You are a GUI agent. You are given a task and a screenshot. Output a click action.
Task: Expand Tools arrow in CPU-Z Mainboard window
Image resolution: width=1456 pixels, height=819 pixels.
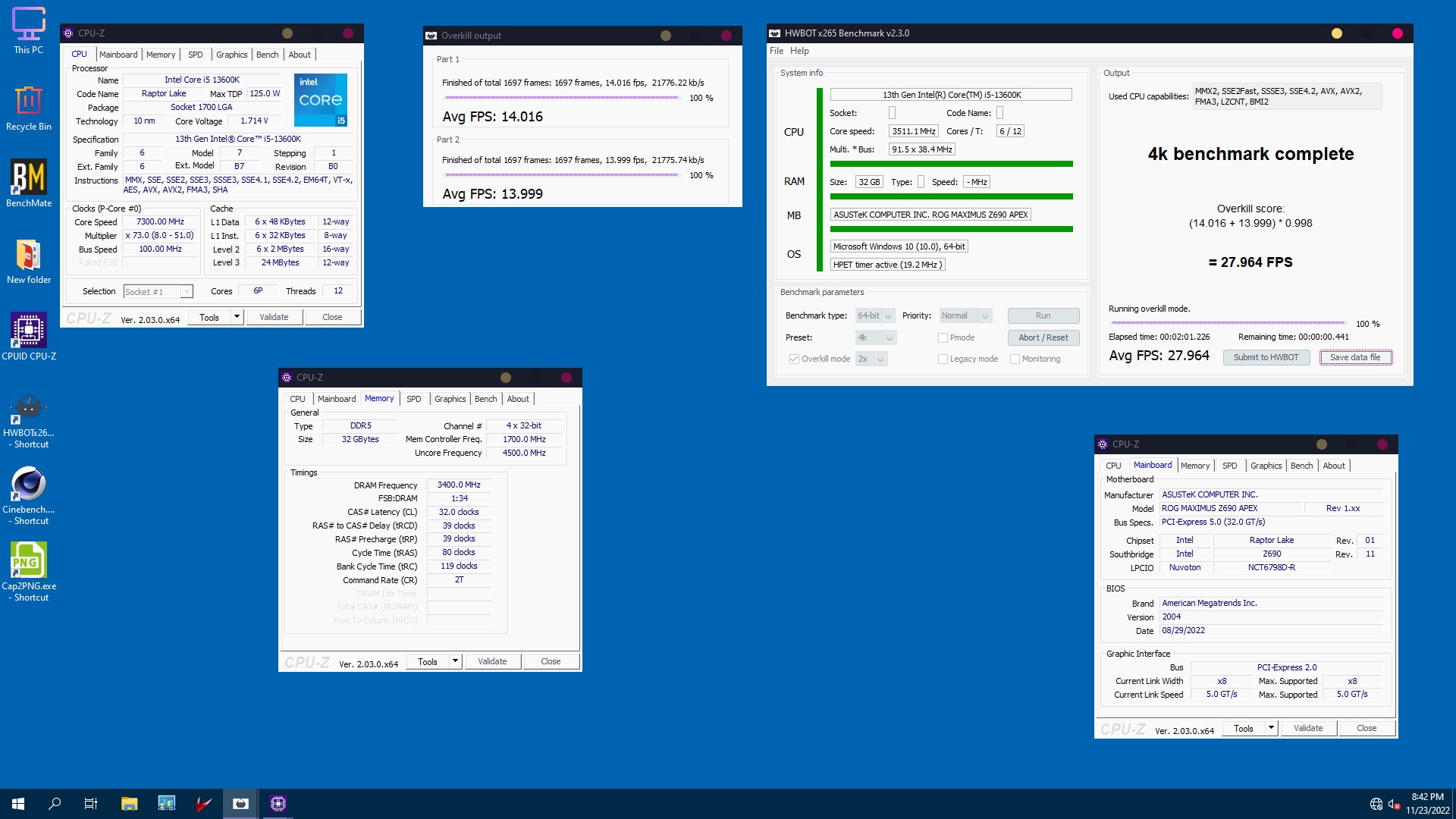[1271, 728]
